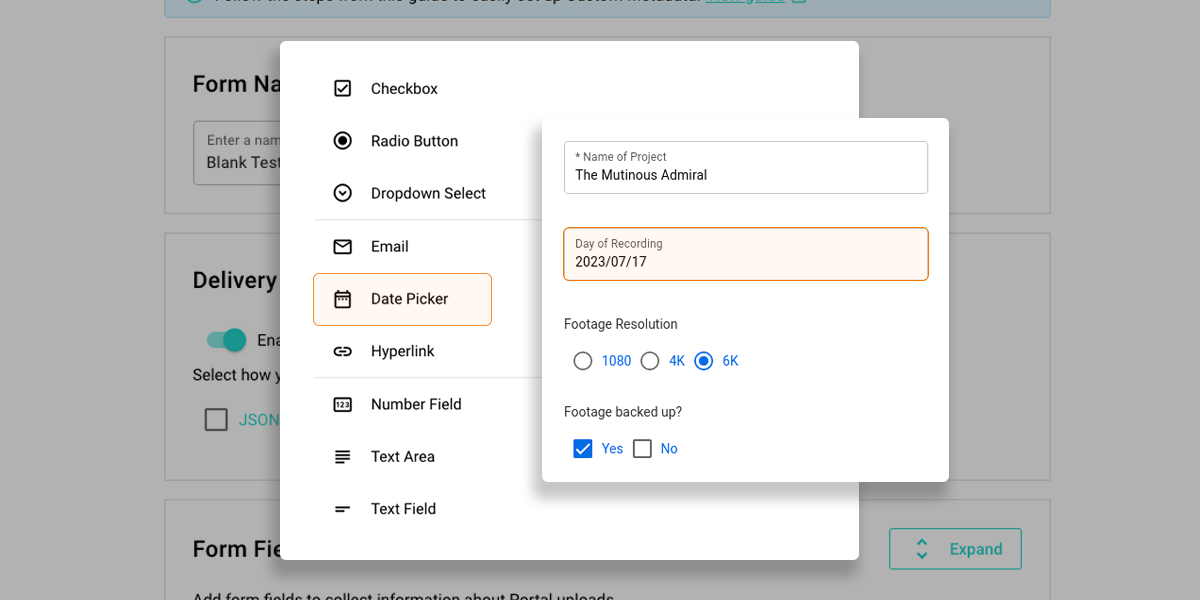Uncheck Yes under Footage backed up
The width and height of the screenshot is (1200, 600).
(x=583, y=448)
